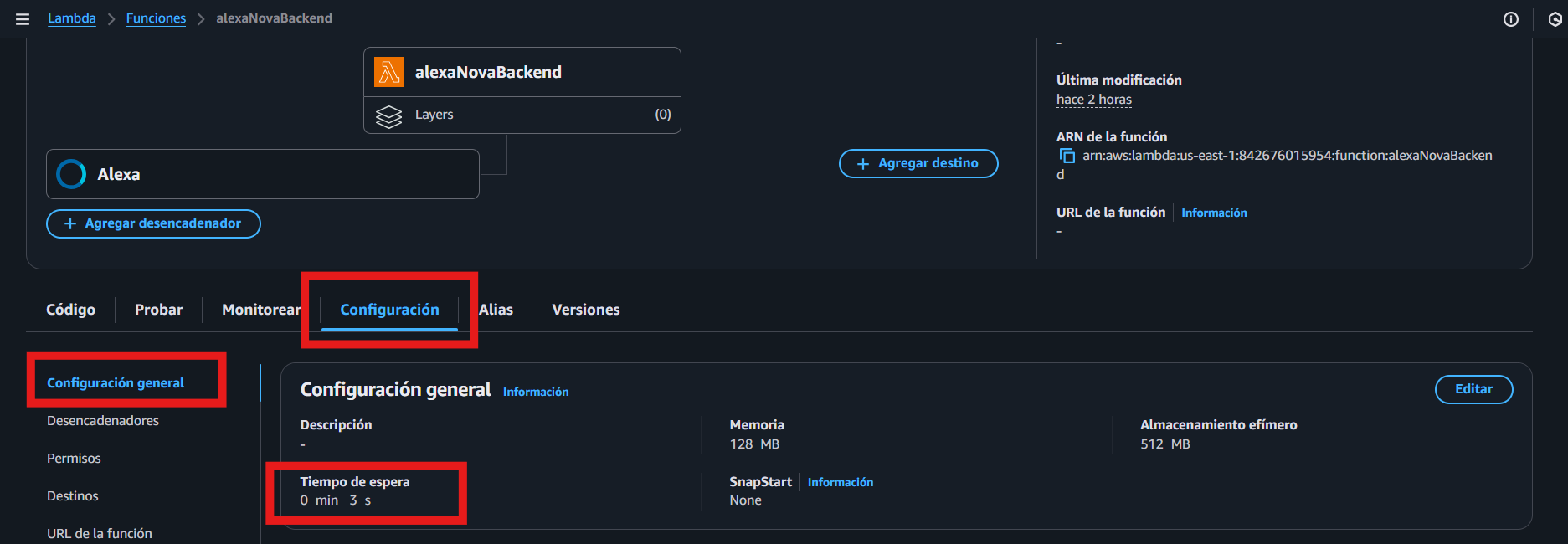Click the info circle icon in header

tap(1510, 19)
